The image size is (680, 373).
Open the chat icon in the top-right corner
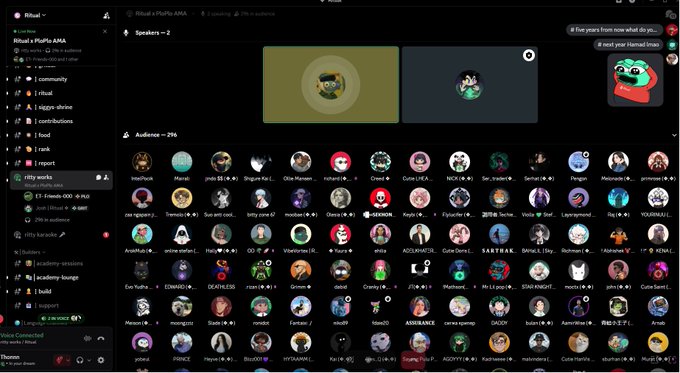coord(670,14)
